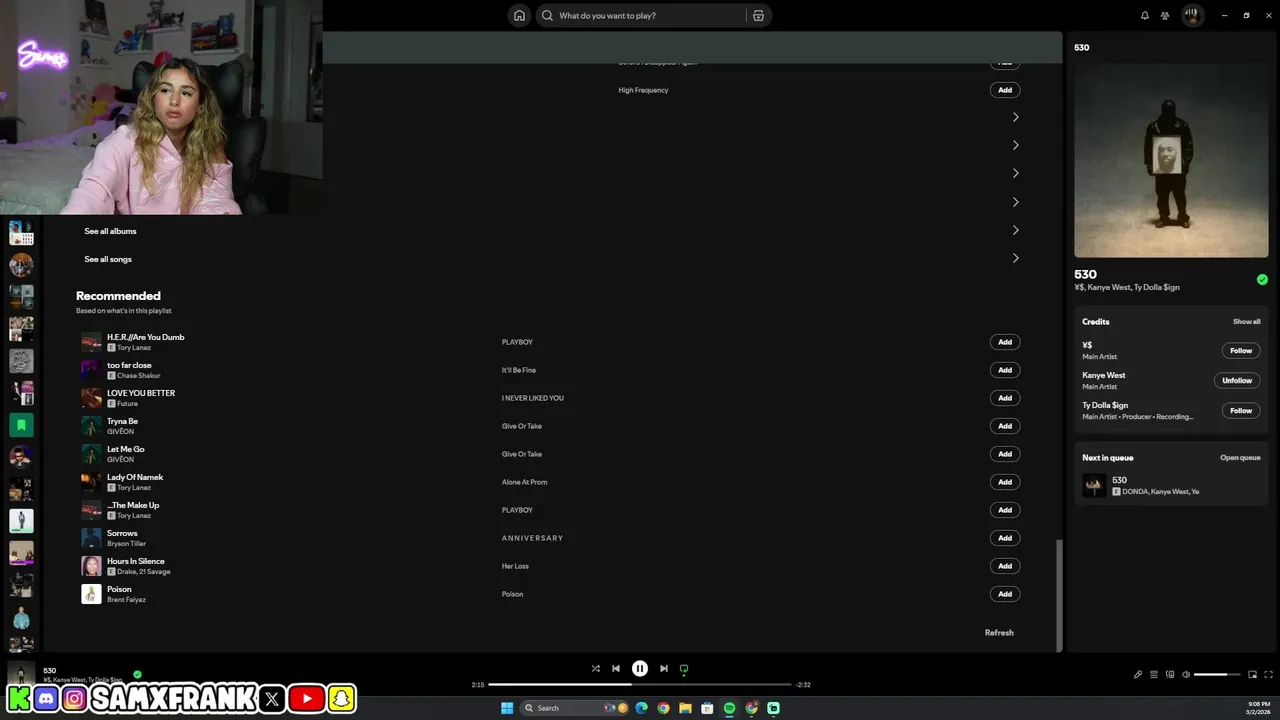This screenshot has height=720, width=1280.
Task: Open Friend Activity icon
Action: pyautogui.click(x=1165, y=15)
